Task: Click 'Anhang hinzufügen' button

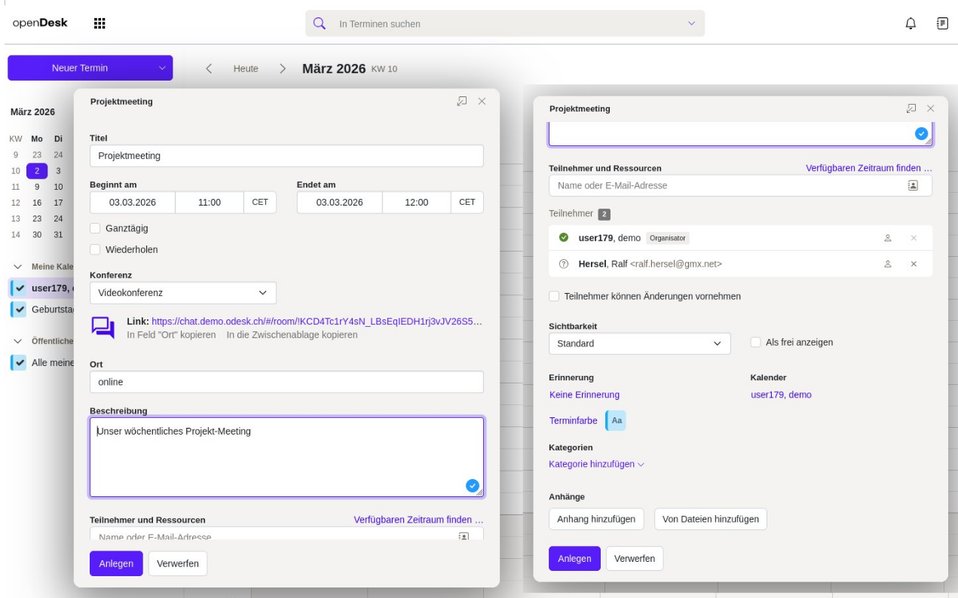Action: click(x=597, y=519)
